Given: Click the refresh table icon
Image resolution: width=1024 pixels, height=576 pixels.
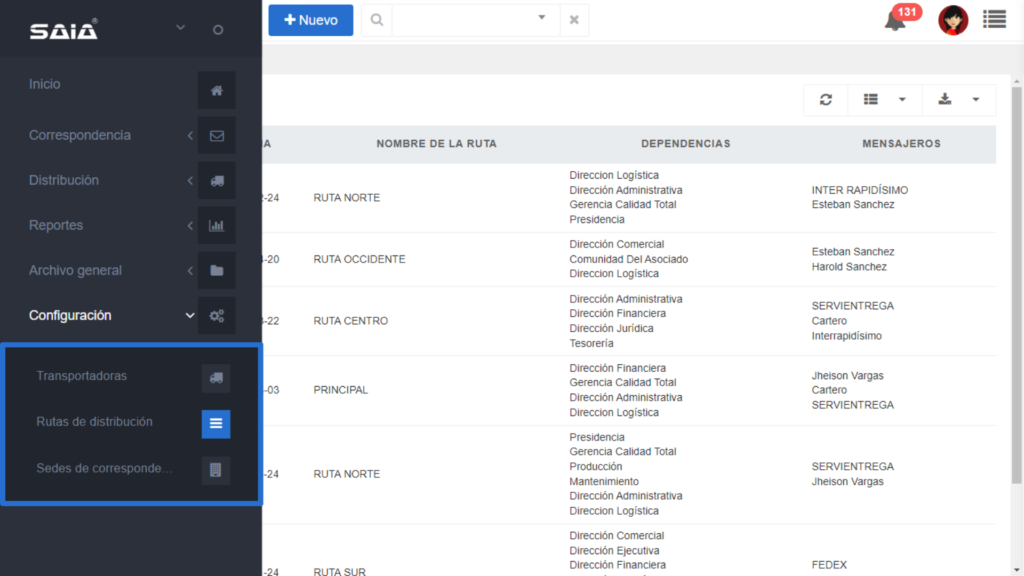Looking at the screenshot, I should tap(826, 100).
